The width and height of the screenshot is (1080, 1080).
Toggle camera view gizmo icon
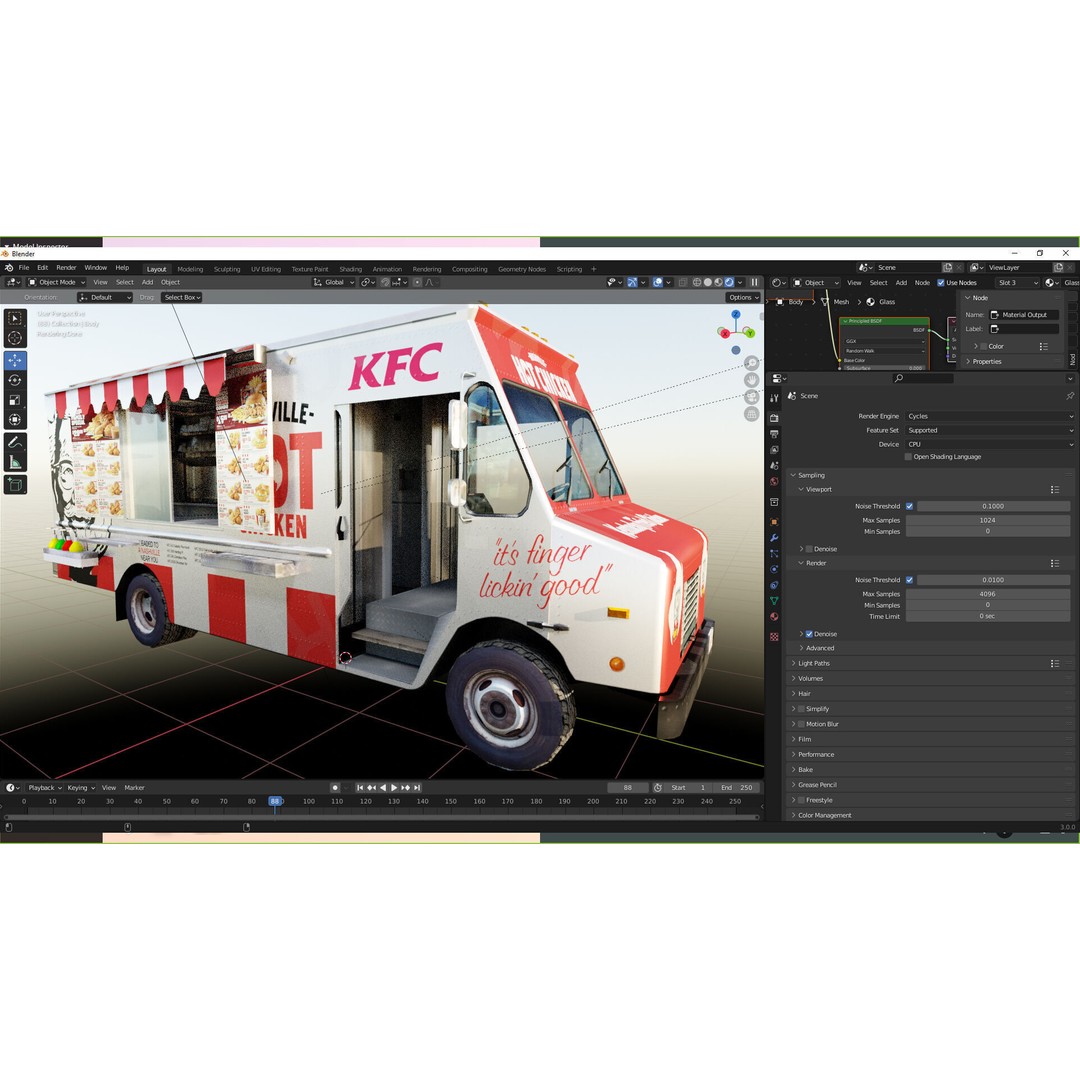tap(751, 397)
